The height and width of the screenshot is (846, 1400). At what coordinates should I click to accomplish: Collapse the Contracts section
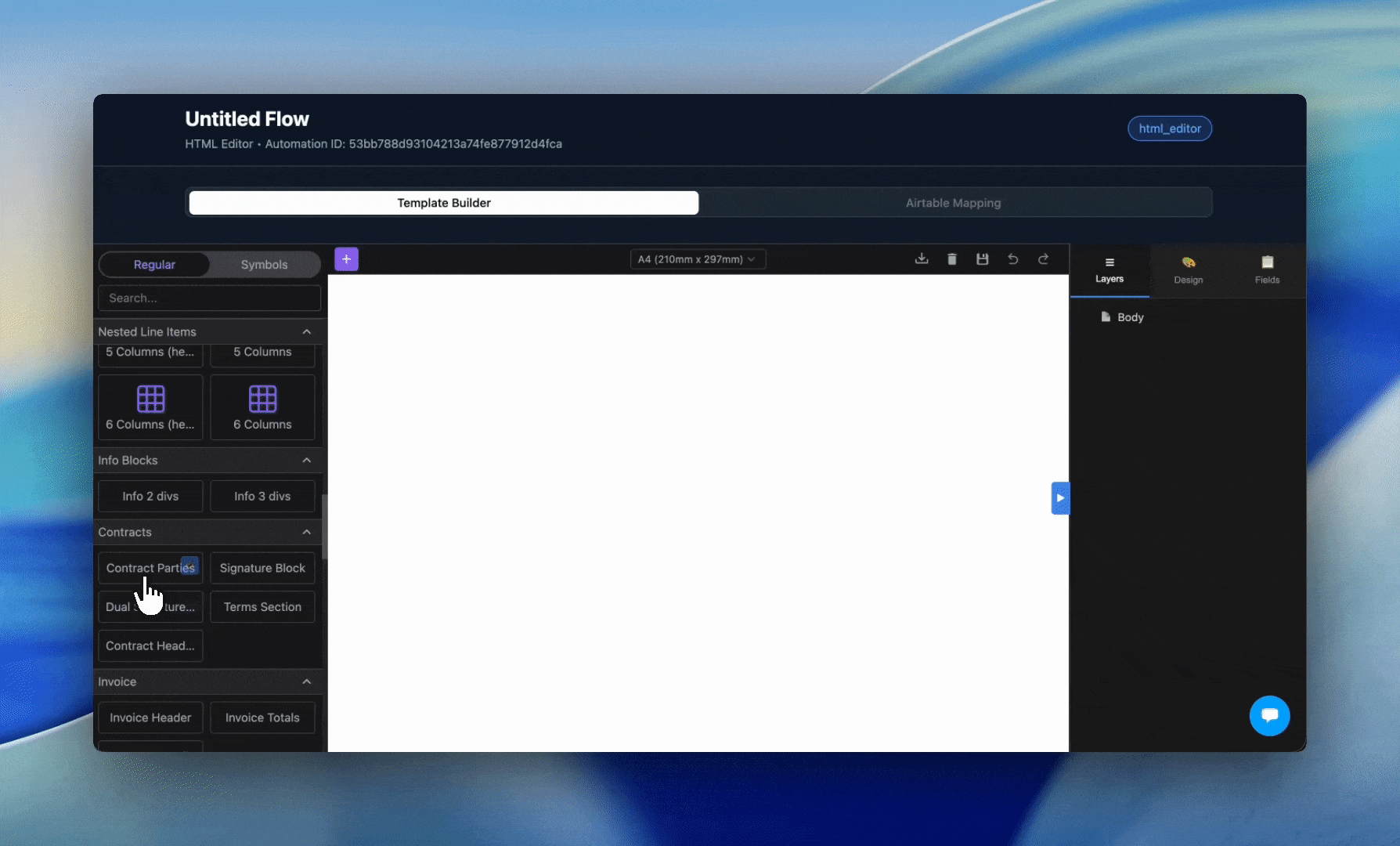click(306, 532)
